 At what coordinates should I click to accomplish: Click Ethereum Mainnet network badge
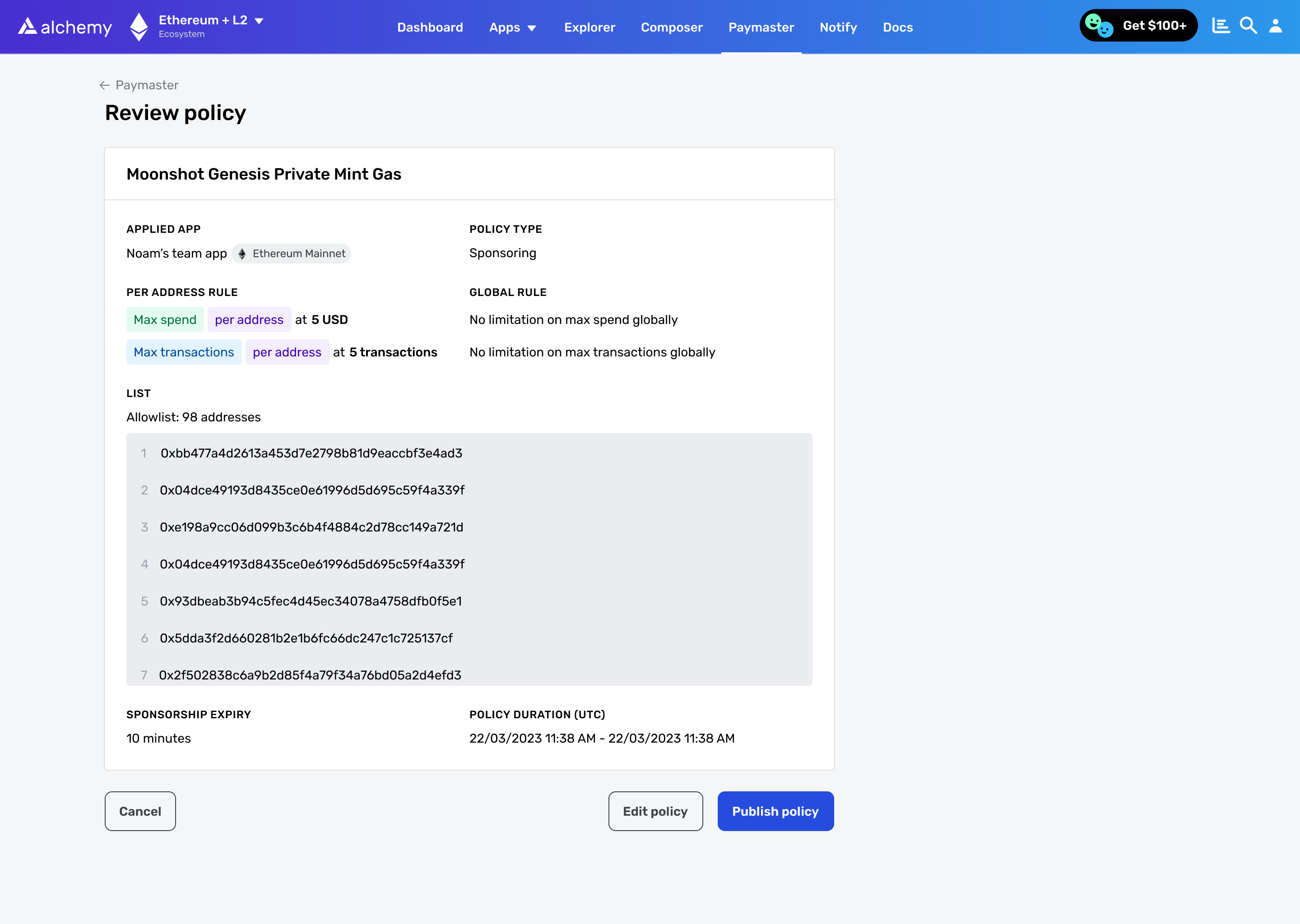[x=292, y=254]
